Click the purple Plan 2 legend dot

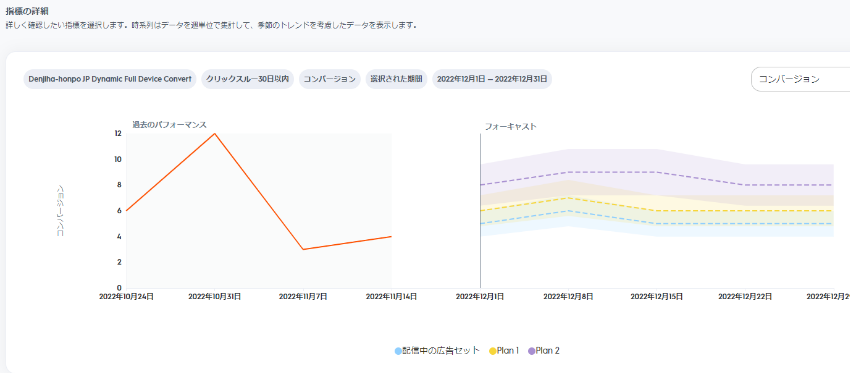pos(532,351)
